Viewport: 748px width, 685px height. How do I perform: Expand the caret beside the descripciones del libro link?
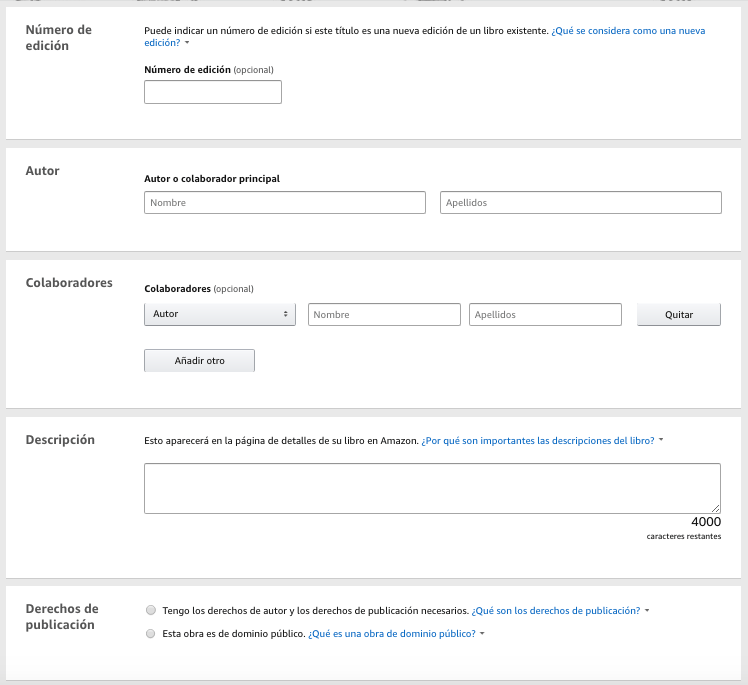662,440
